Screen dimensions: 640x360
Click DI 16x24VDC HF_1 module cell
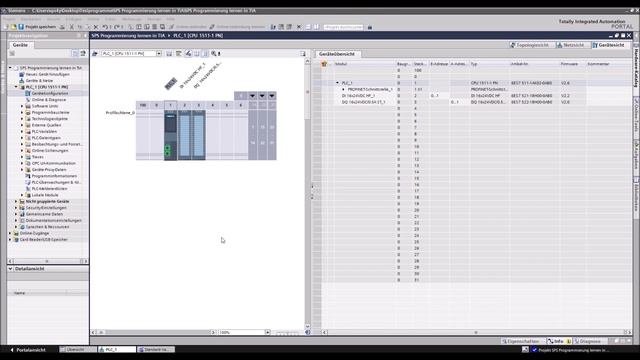click(358, 96)
